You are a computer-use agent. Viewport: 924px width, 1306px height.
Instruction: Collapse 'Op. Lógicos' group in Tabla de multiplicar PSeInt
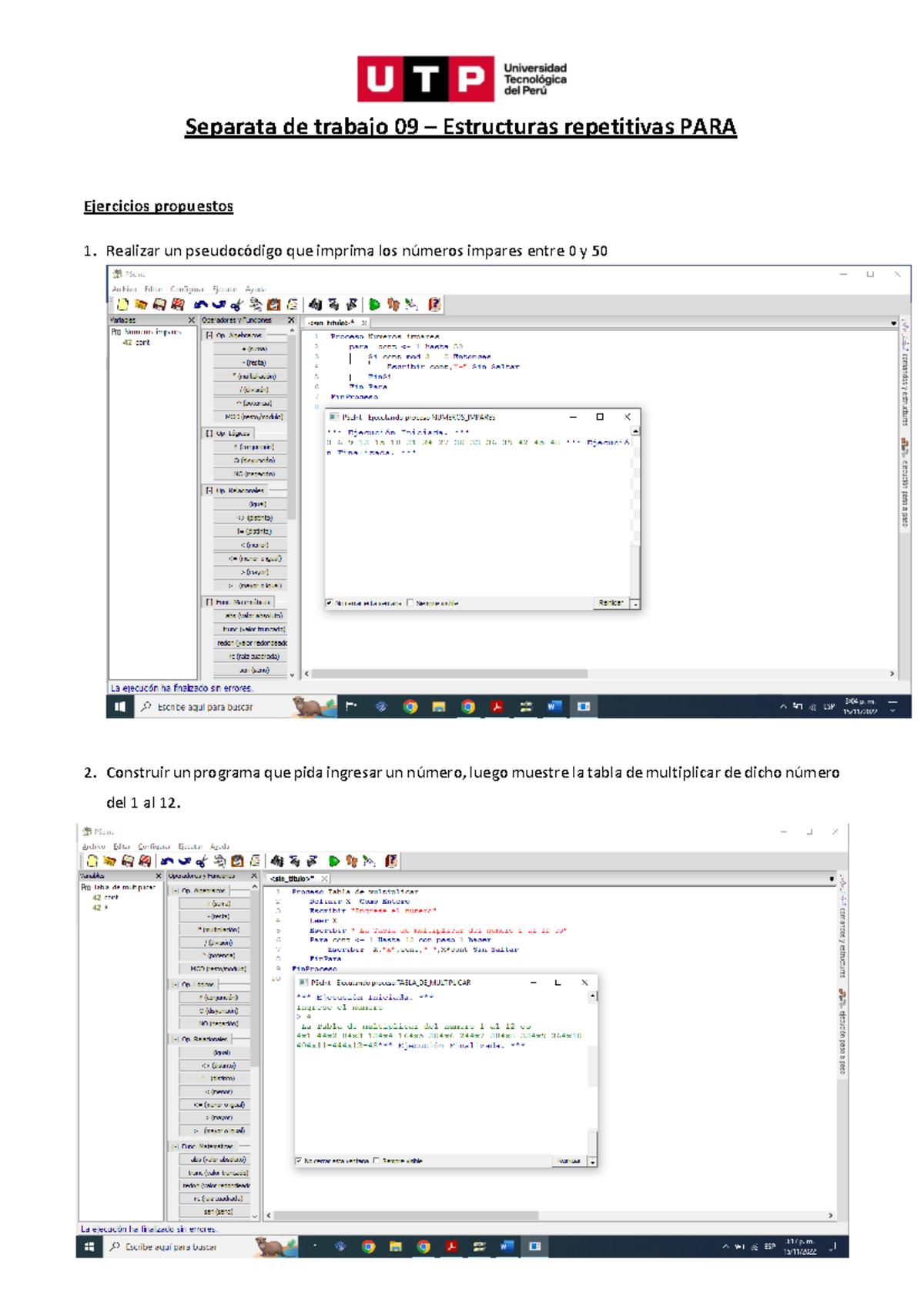[176, 984]
